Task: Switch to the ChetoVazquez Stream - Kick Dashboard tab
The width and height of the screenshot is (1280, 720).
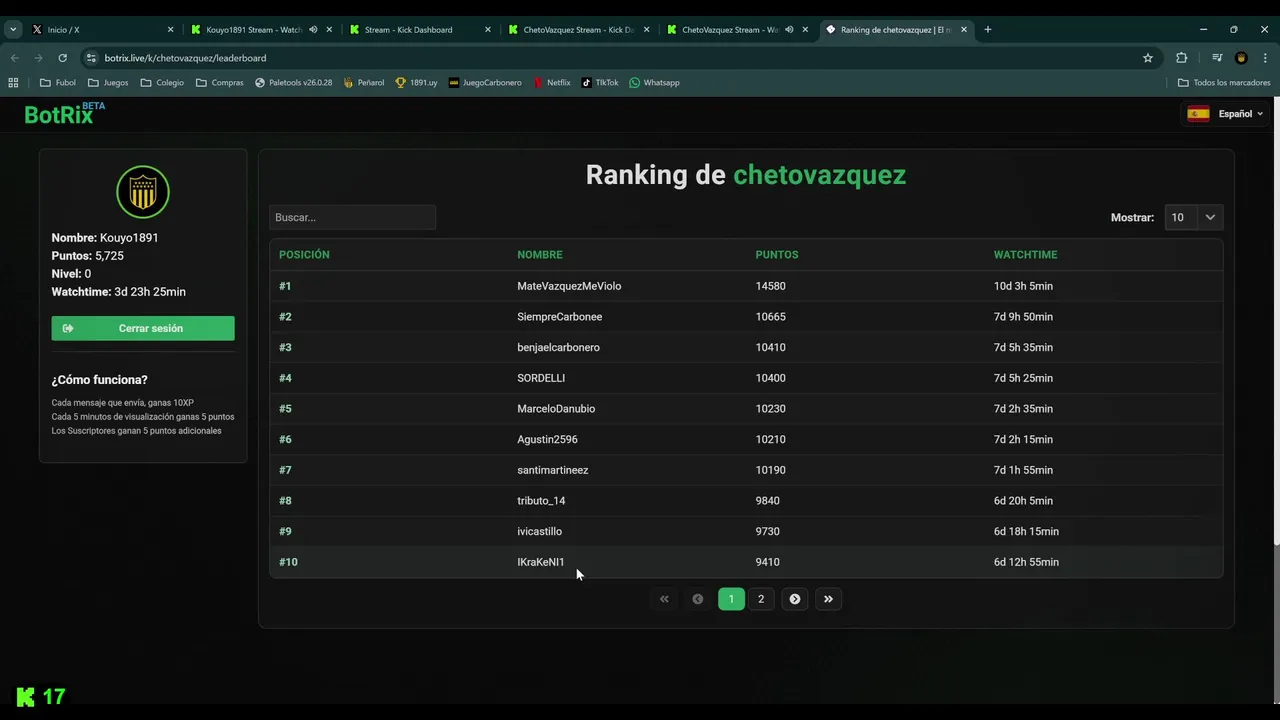Action: click(x=578, y=30)
